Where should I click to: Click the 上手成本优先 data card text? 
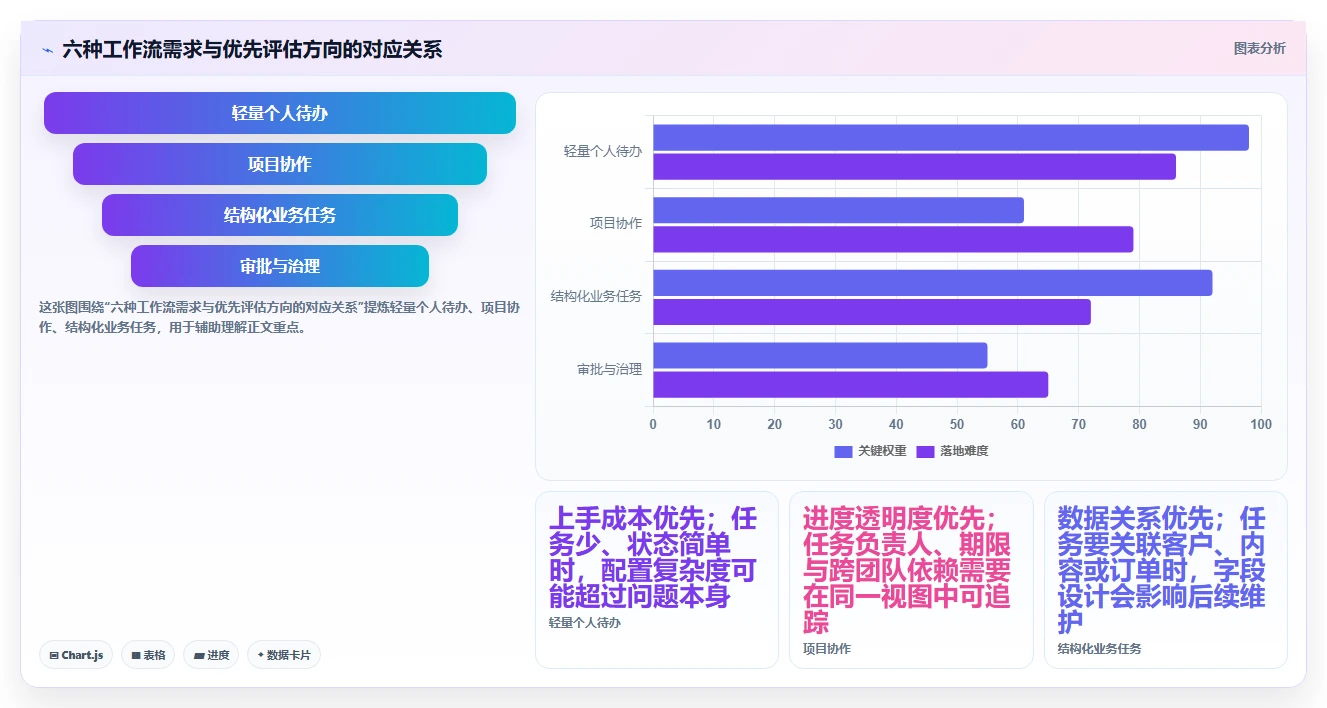(653, 558)
